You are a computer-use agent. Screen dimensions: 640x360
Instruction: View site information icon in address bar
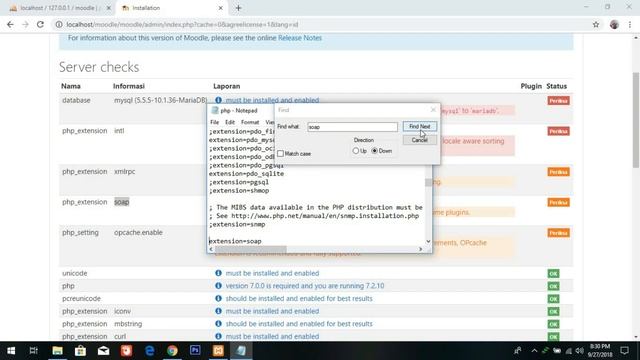tap(59, 24)
